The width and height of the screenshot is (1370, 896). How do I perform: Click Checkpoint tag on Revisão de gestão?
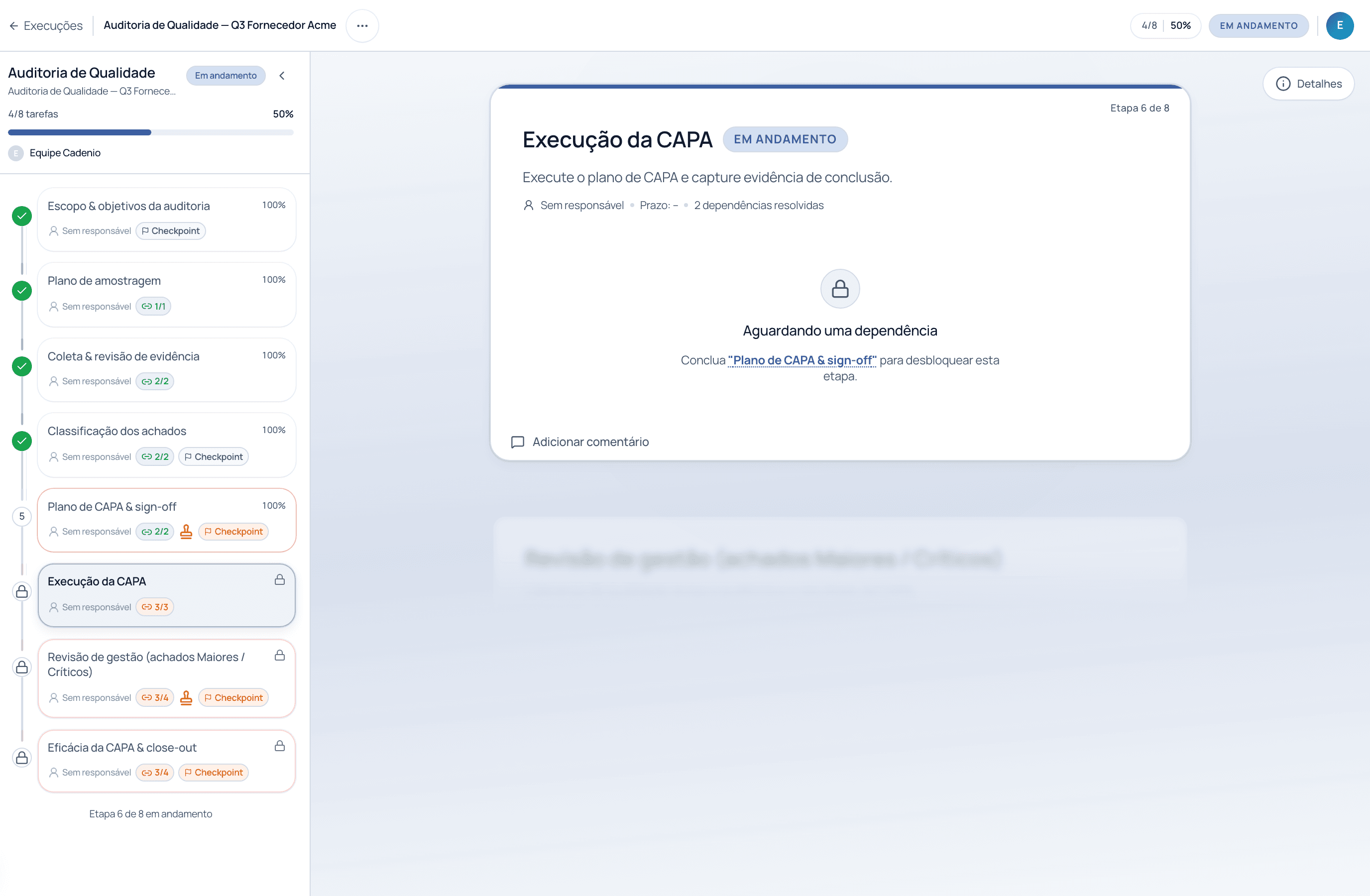tap(233, 697)
